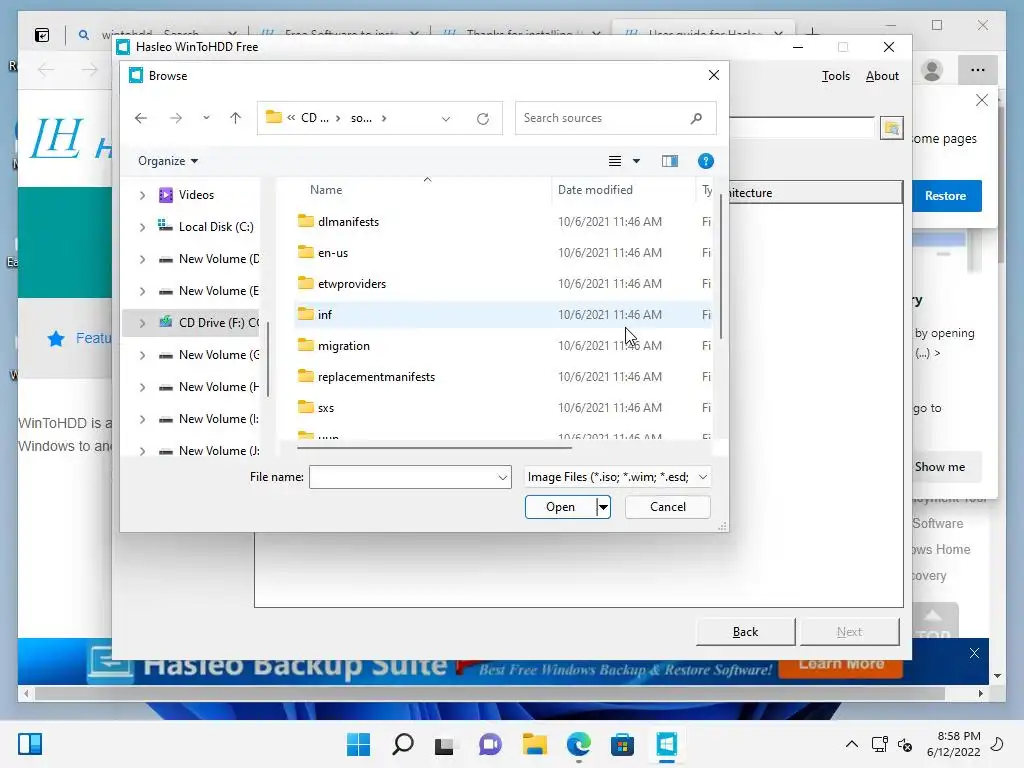Open Edge settings and more menu
Viewport: 1024px width, 768px height.
[x=978, y=70]
